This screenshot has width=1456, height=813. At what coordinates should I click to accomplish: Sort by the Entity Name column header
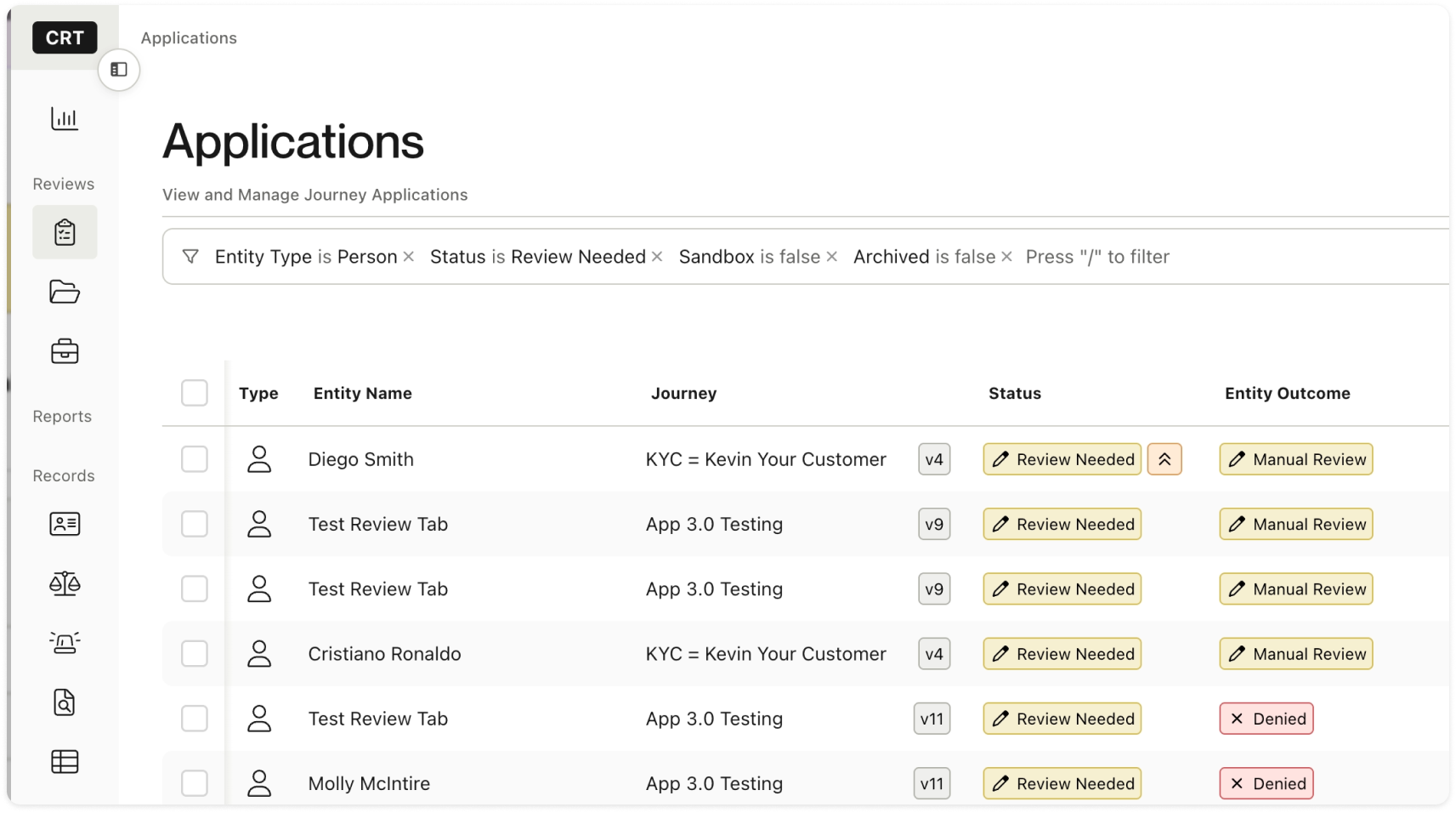click(363, 394)
